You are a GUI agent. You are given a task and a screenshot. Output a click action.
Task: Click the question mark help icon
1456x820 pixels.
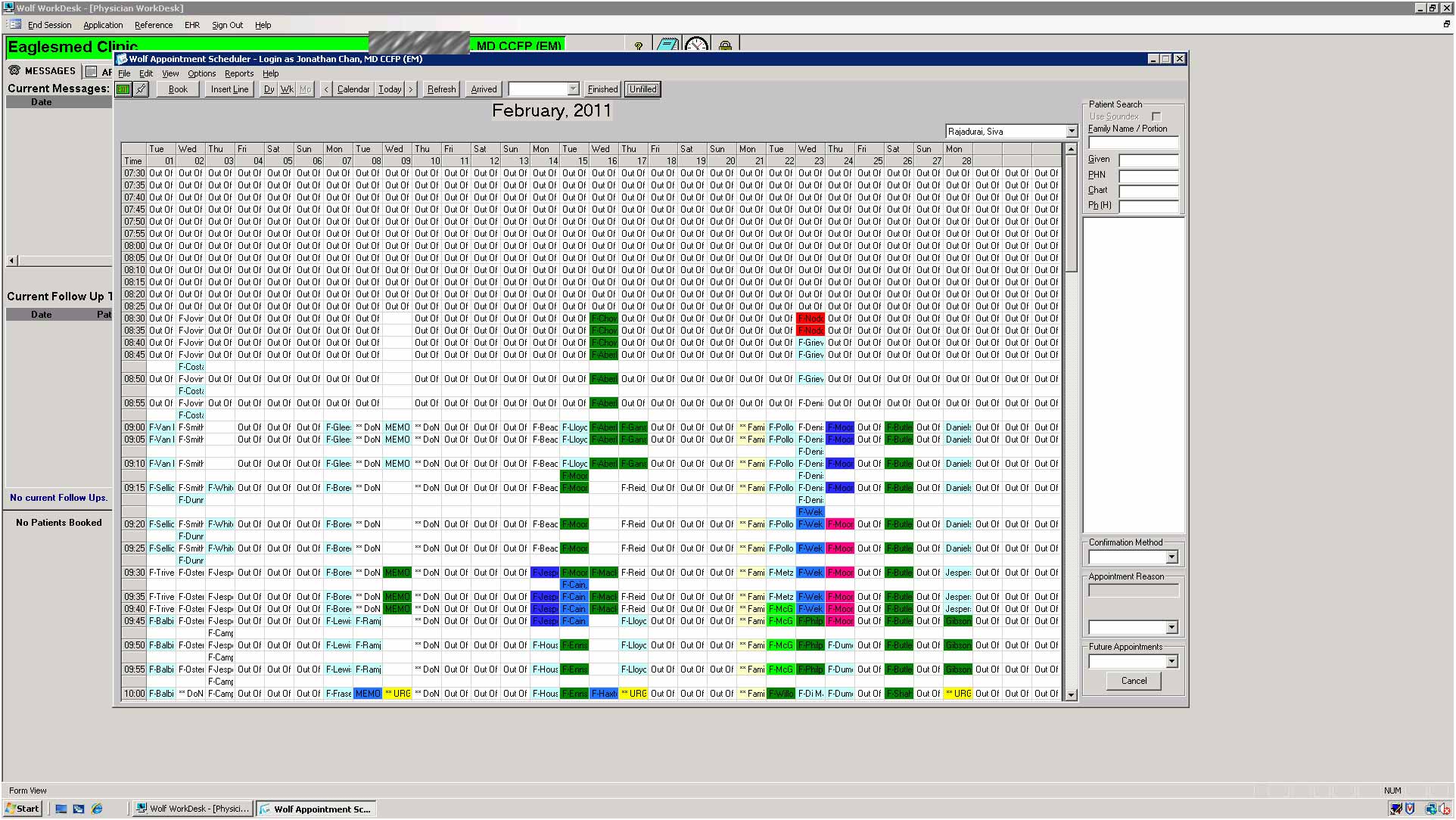pyautogui.click(x=639, y=46)
